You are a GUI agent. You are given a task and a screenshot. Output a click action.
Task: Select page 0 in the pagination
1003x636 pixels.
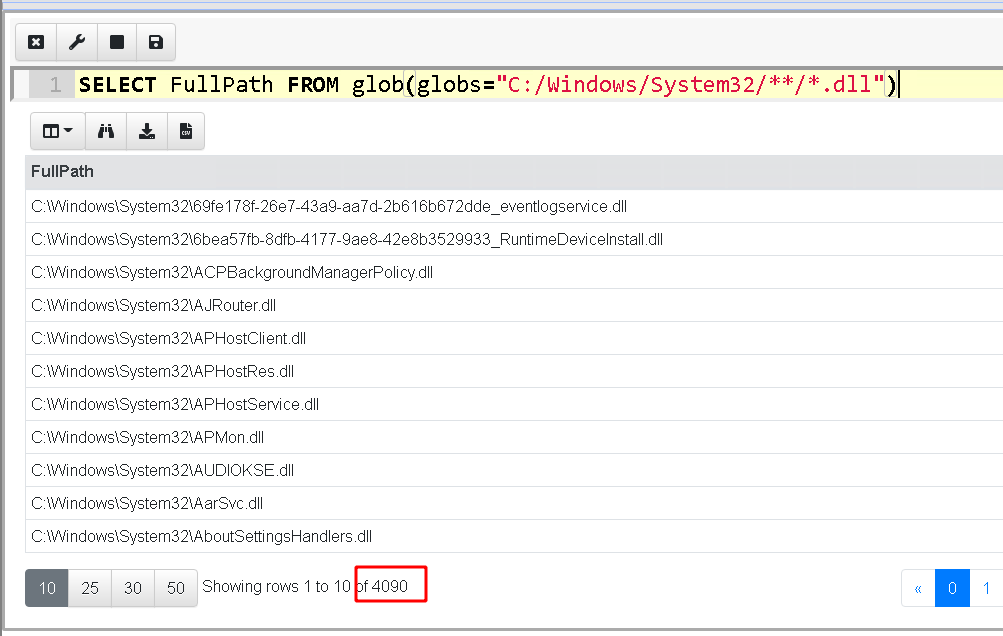952,589
